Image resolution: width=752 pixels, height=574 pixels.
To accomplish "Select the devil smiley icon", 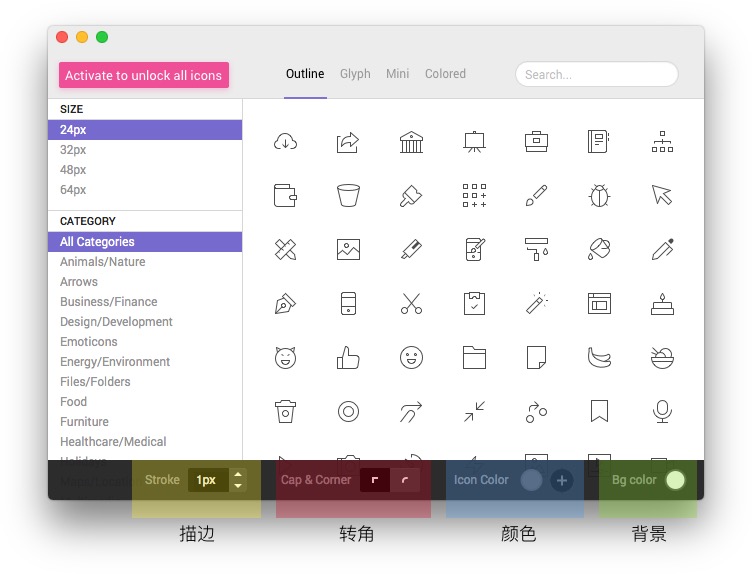I will click(x=285, y=358).
